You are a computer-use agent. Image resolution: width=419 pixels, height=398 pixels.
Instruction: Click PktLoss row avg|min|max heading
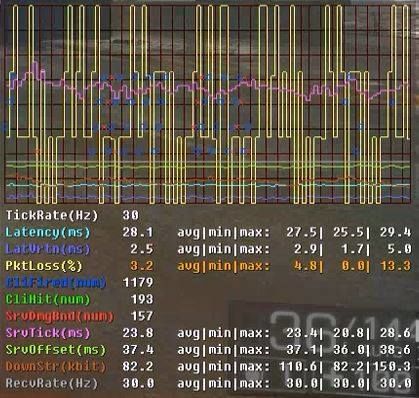tap(223, 266)
